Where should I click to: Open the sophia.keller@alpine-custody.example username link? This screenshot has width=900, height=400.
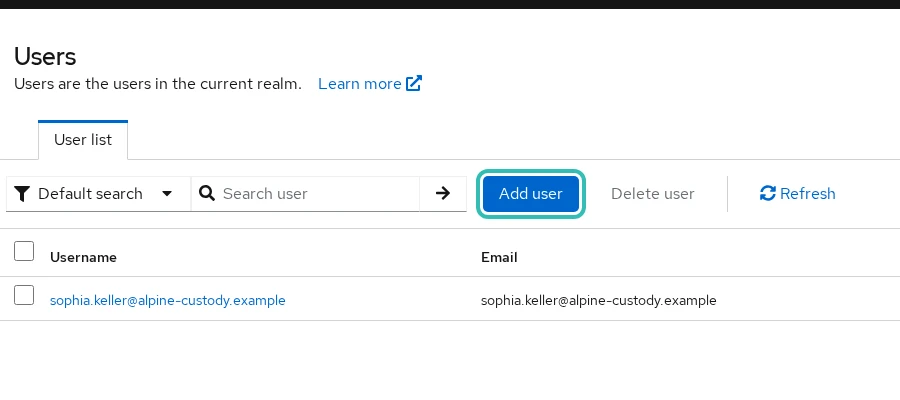click(168, 300)
